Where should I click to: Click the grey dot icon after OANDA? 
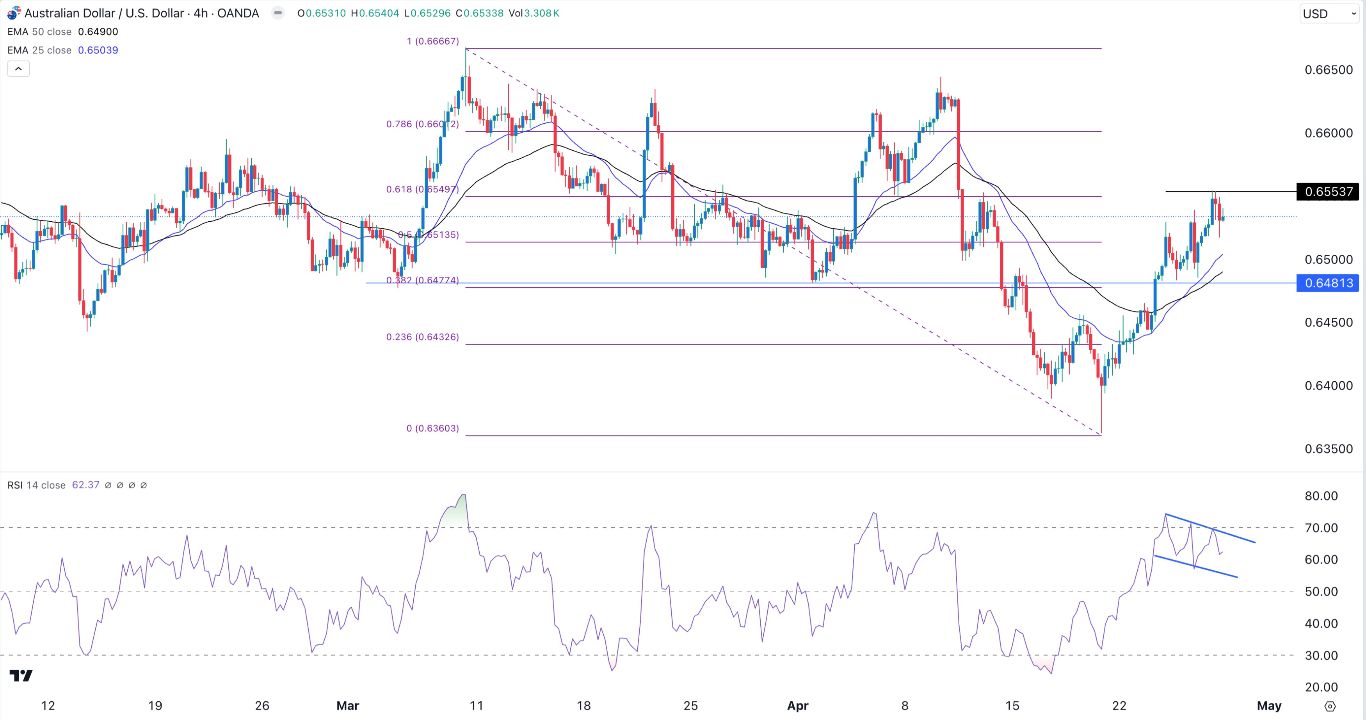[x=277, y=14]
